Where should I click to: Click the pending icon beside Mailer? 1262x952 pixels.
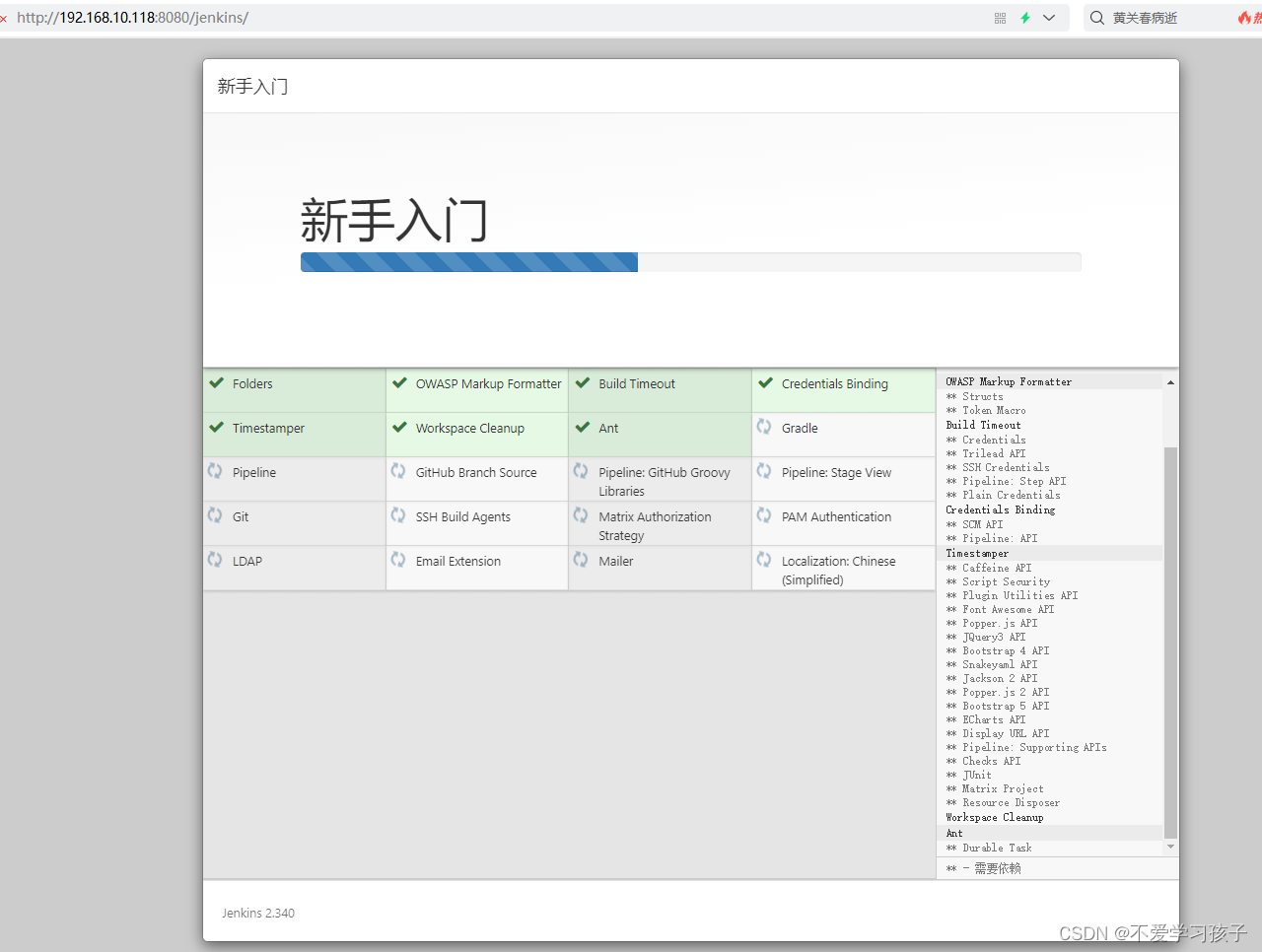tap(581, 560)
